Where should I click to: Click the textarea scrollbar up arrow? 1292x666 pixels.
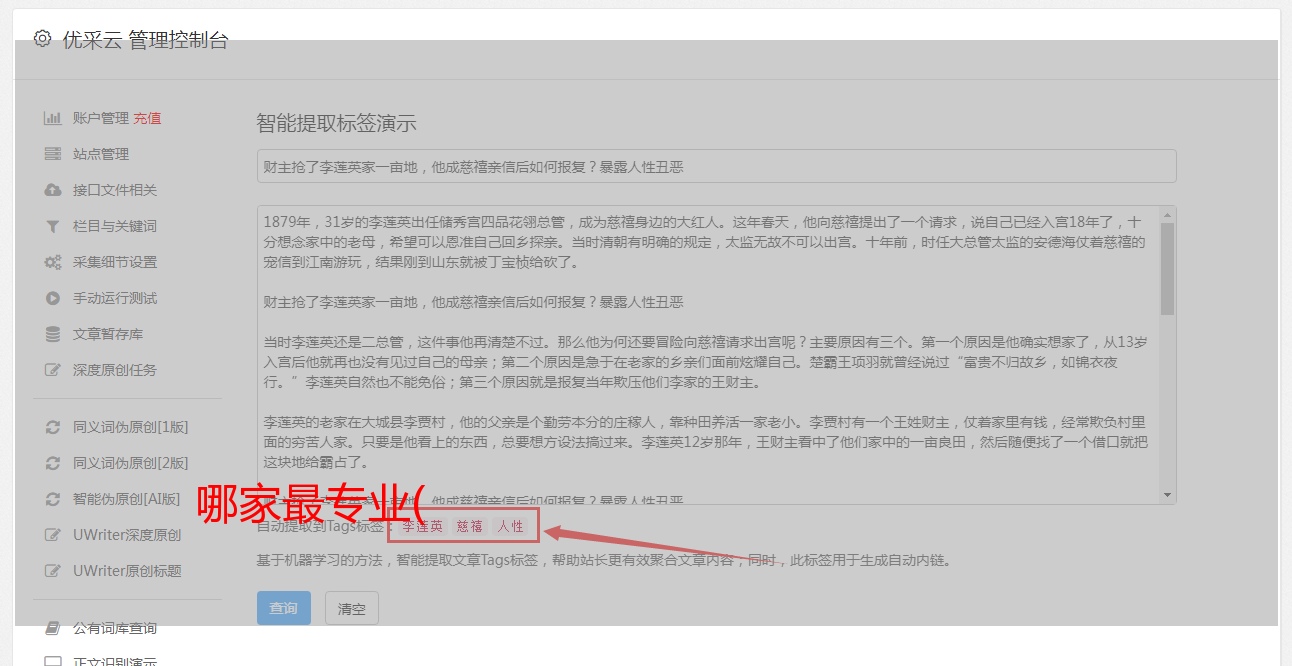1167,214
